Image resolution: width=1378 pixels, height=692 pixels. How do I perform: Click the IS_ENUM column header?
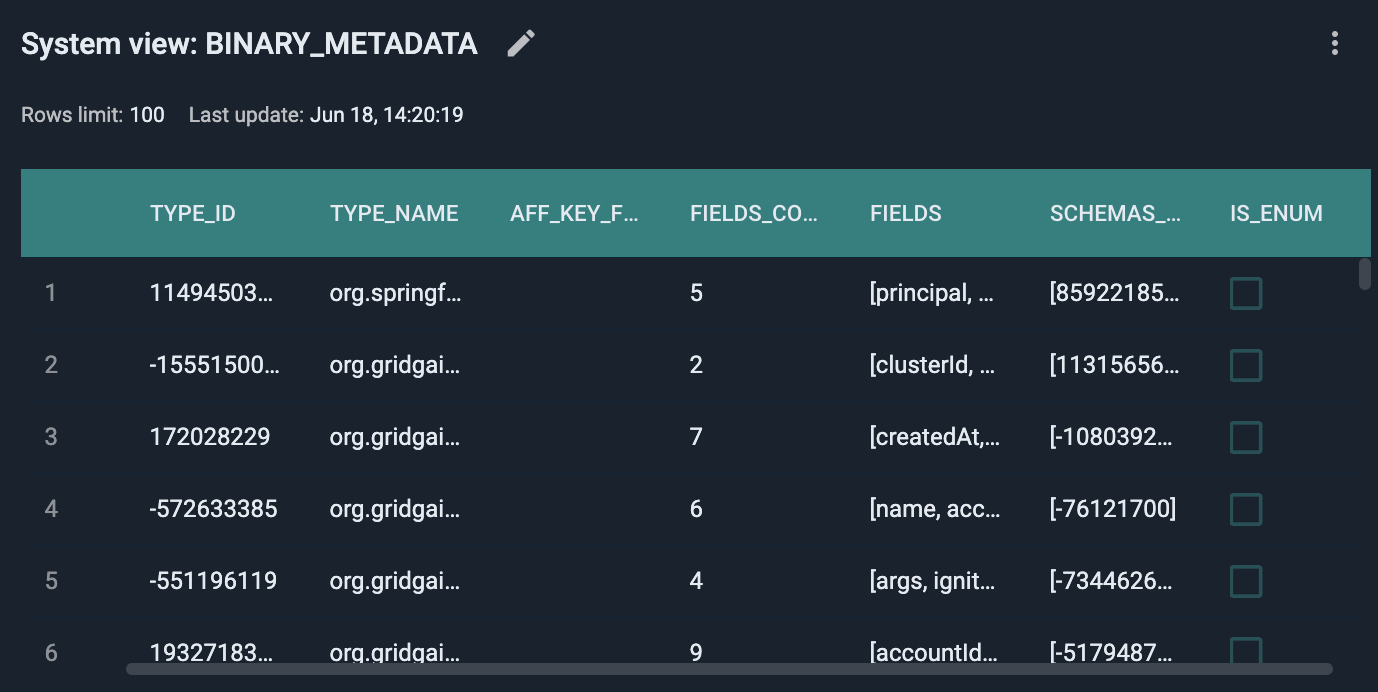pos(1276,213)
